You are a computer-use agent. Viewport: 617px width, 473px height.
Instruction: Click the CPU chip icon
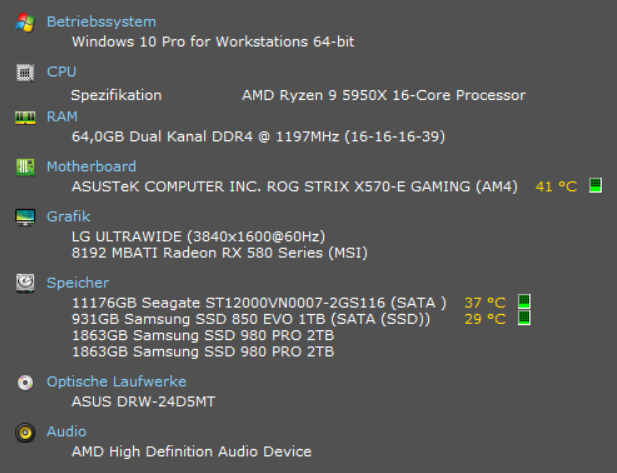pos(25,72)
